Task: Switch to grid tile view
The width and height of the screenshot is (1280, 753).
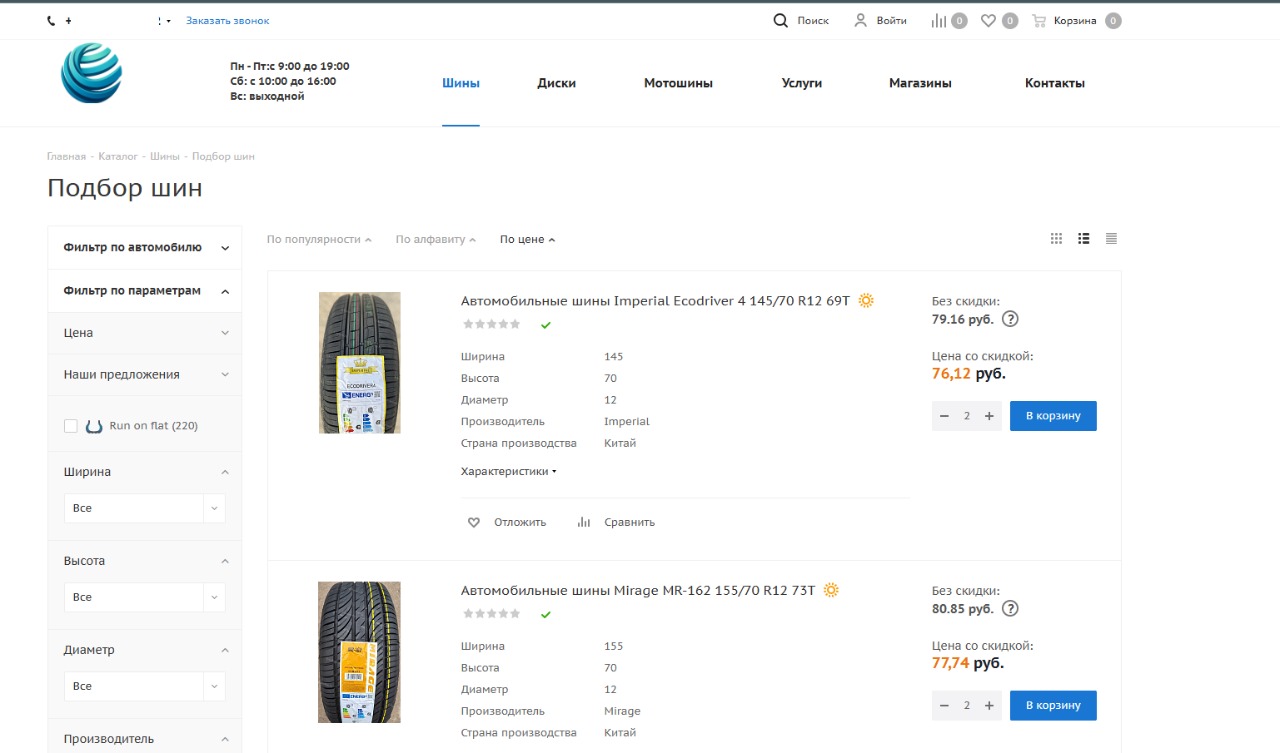Action: tap(1056, 239)
